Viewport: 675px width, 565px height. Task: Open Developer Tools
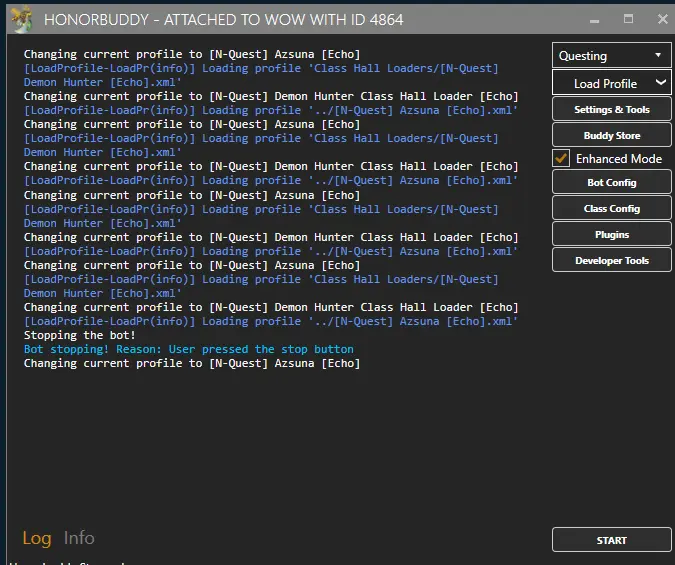(611, 261)
